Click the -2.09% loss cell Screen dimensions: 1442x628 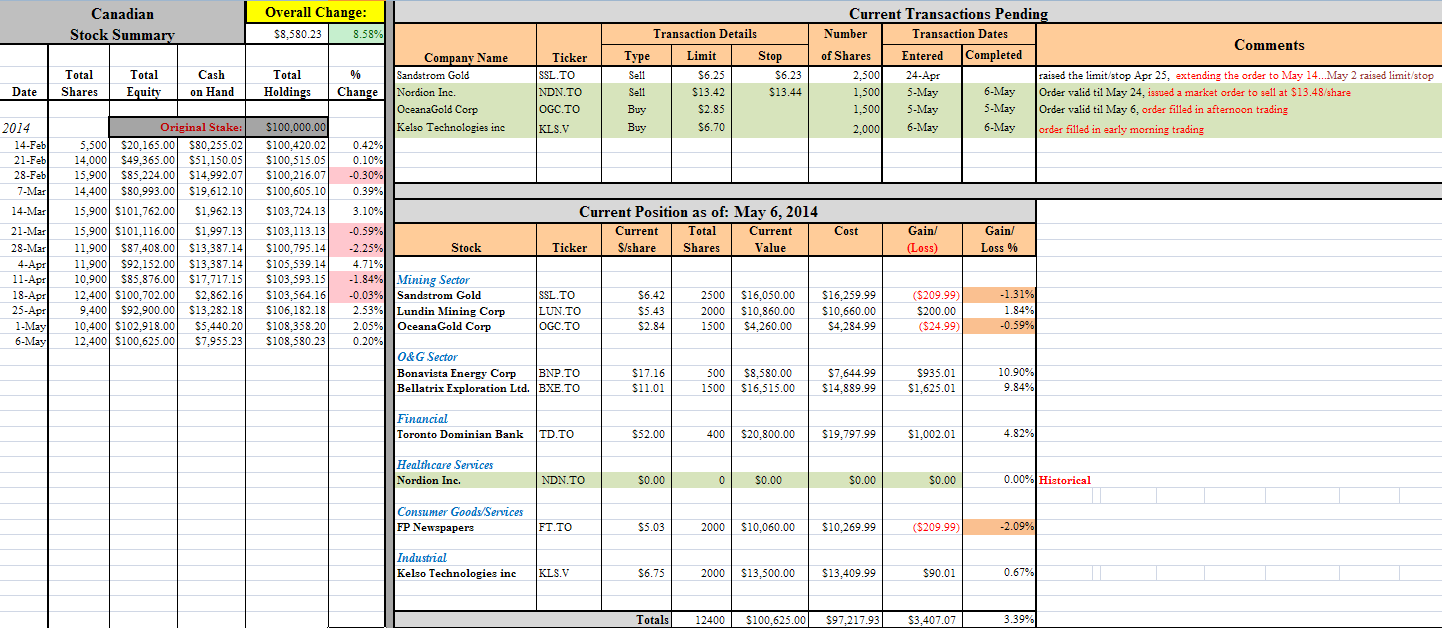click(1000, 527)
